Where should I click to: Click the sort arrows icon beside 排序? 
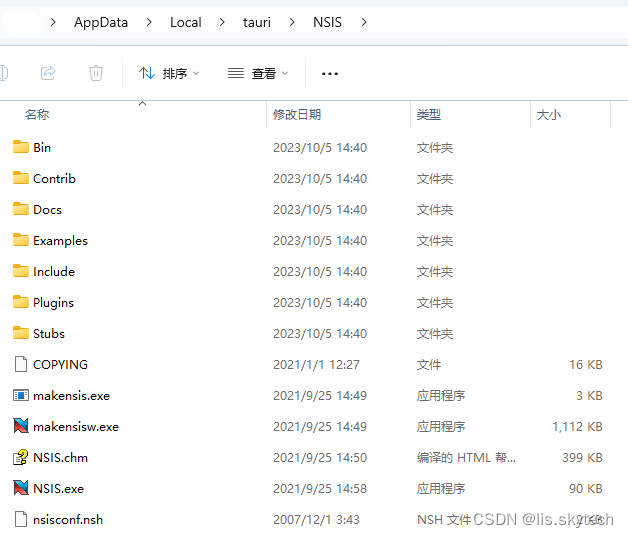(147, 73)
